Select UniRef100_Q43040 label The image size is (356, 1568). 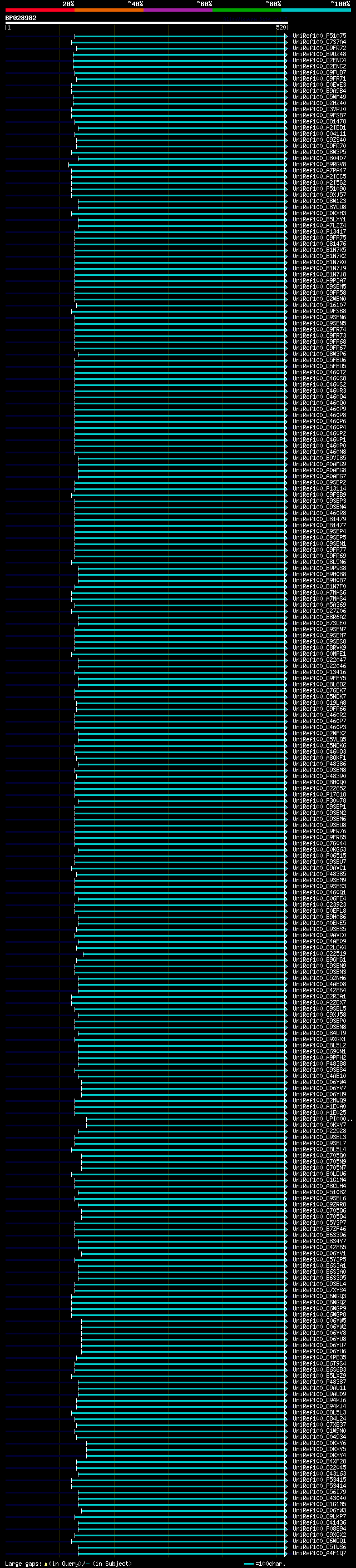click(x=319, y=1498)
